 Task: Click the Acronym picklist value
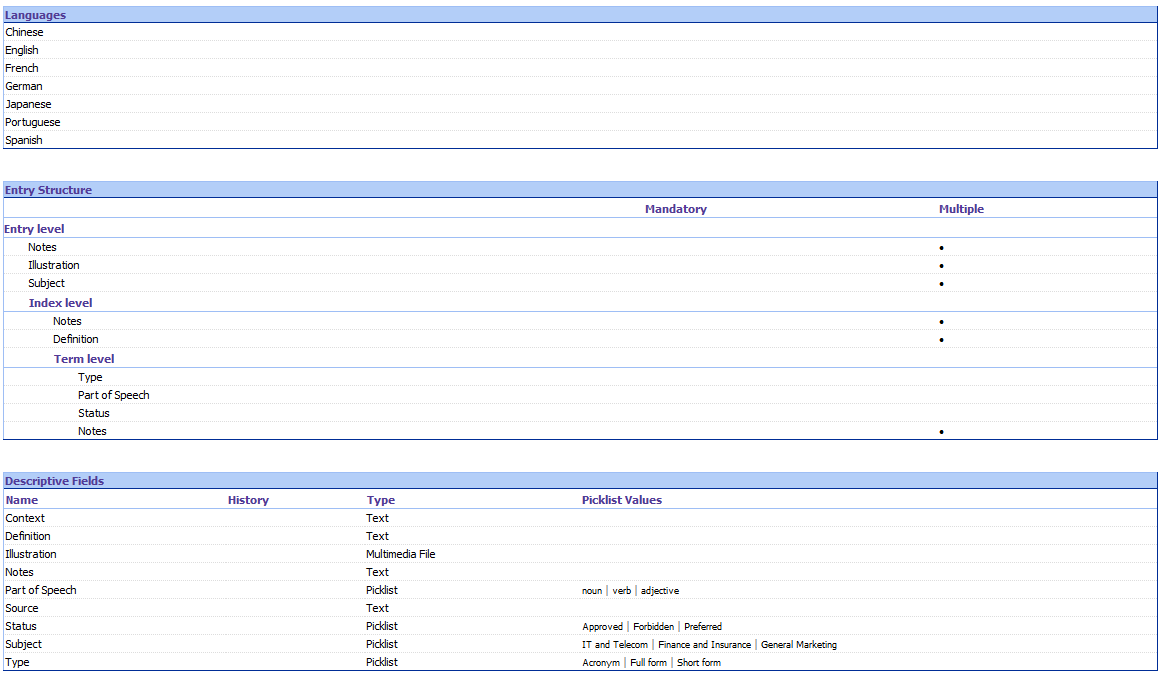(x=600, y=663)
